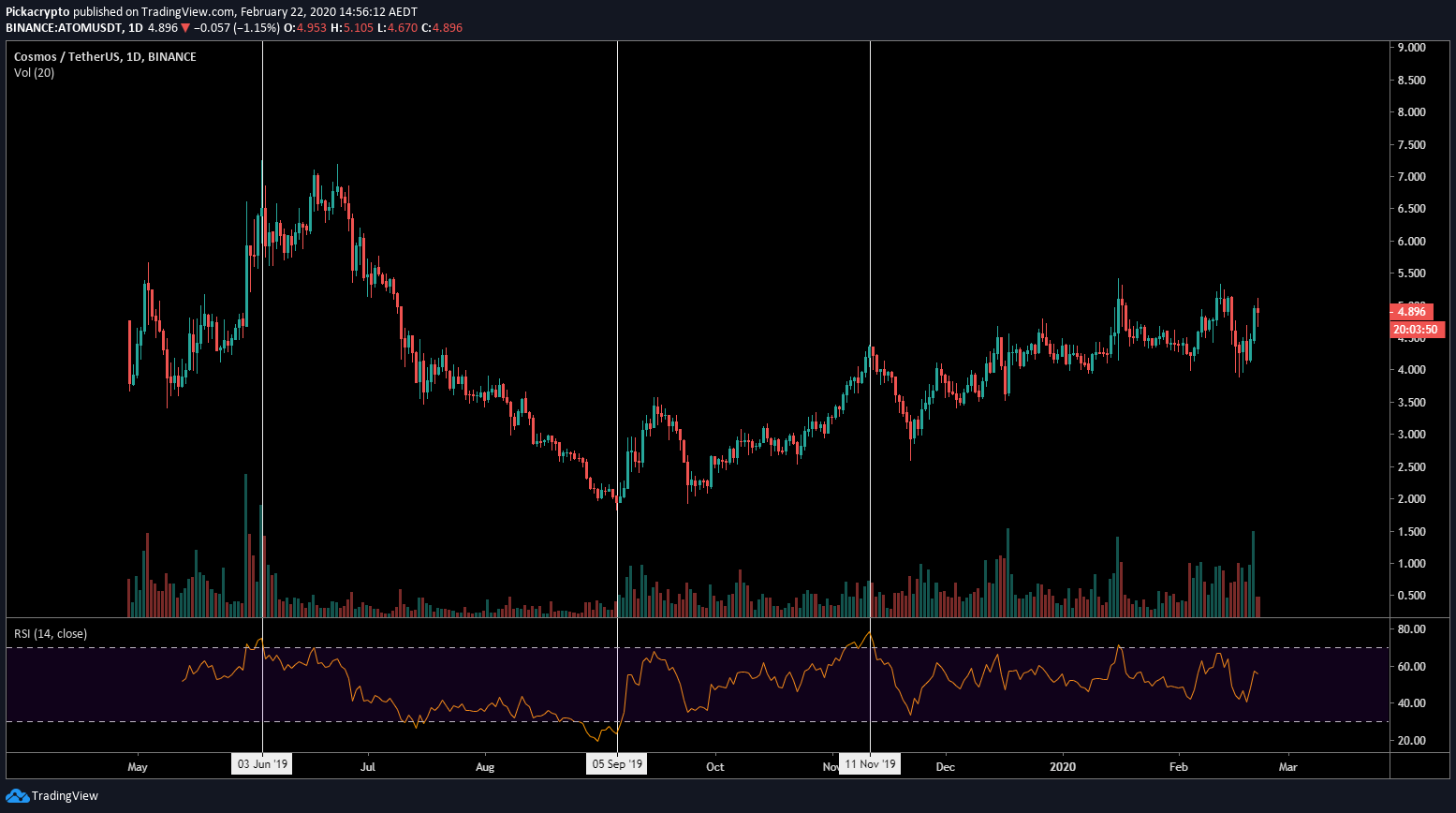Click the 0.500 price axis label
The height and width of the screenshot is (813, 1456).
click(x=1411, y=596)
